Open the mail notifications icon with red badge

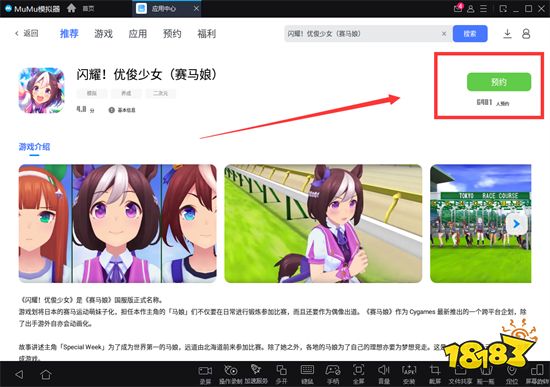click(458, 8)
